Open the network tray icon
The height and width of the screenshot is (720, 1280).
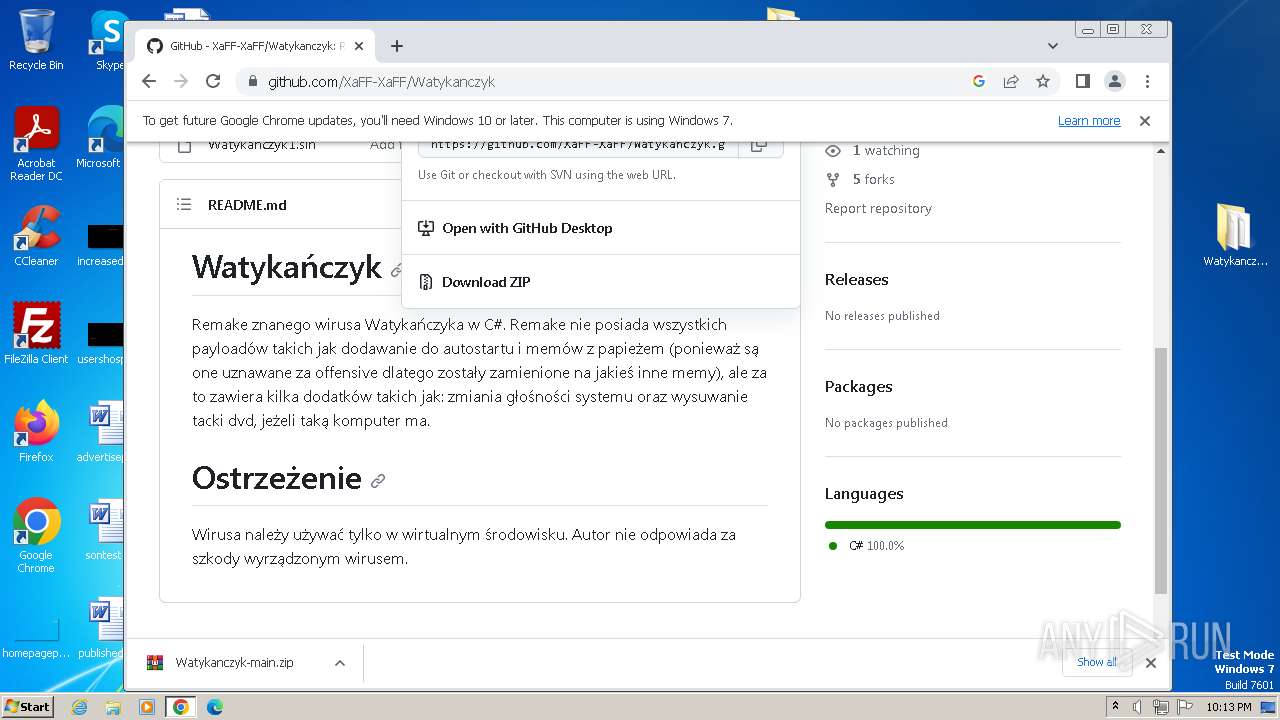(1161, 707)
